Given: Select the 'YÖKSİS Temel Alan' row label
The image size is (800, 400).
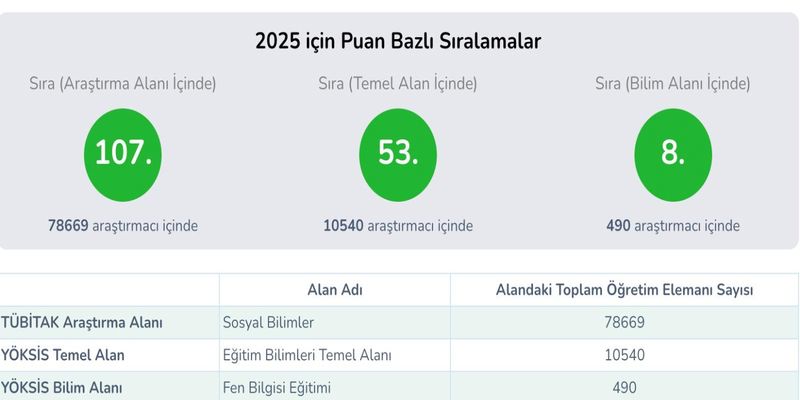Looking at the screenshot, I should 62,355.
